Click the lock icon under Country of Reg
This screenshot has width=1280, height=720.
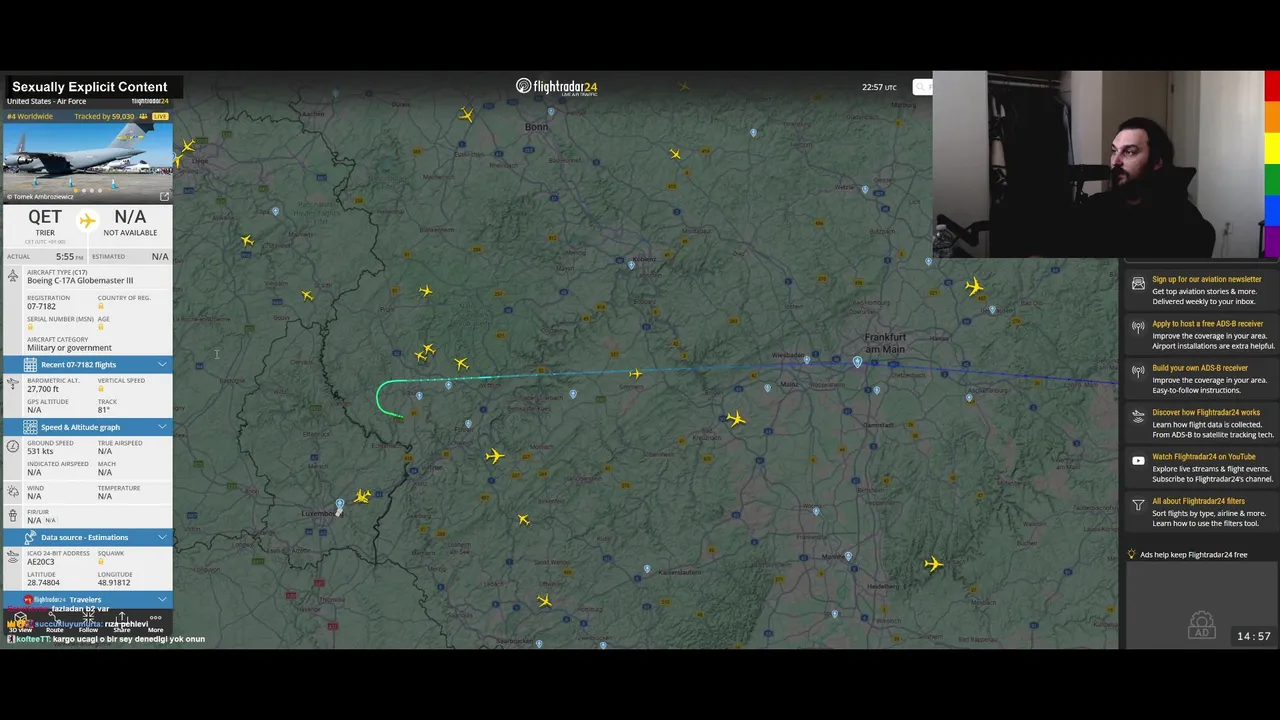tap(101, 306)
